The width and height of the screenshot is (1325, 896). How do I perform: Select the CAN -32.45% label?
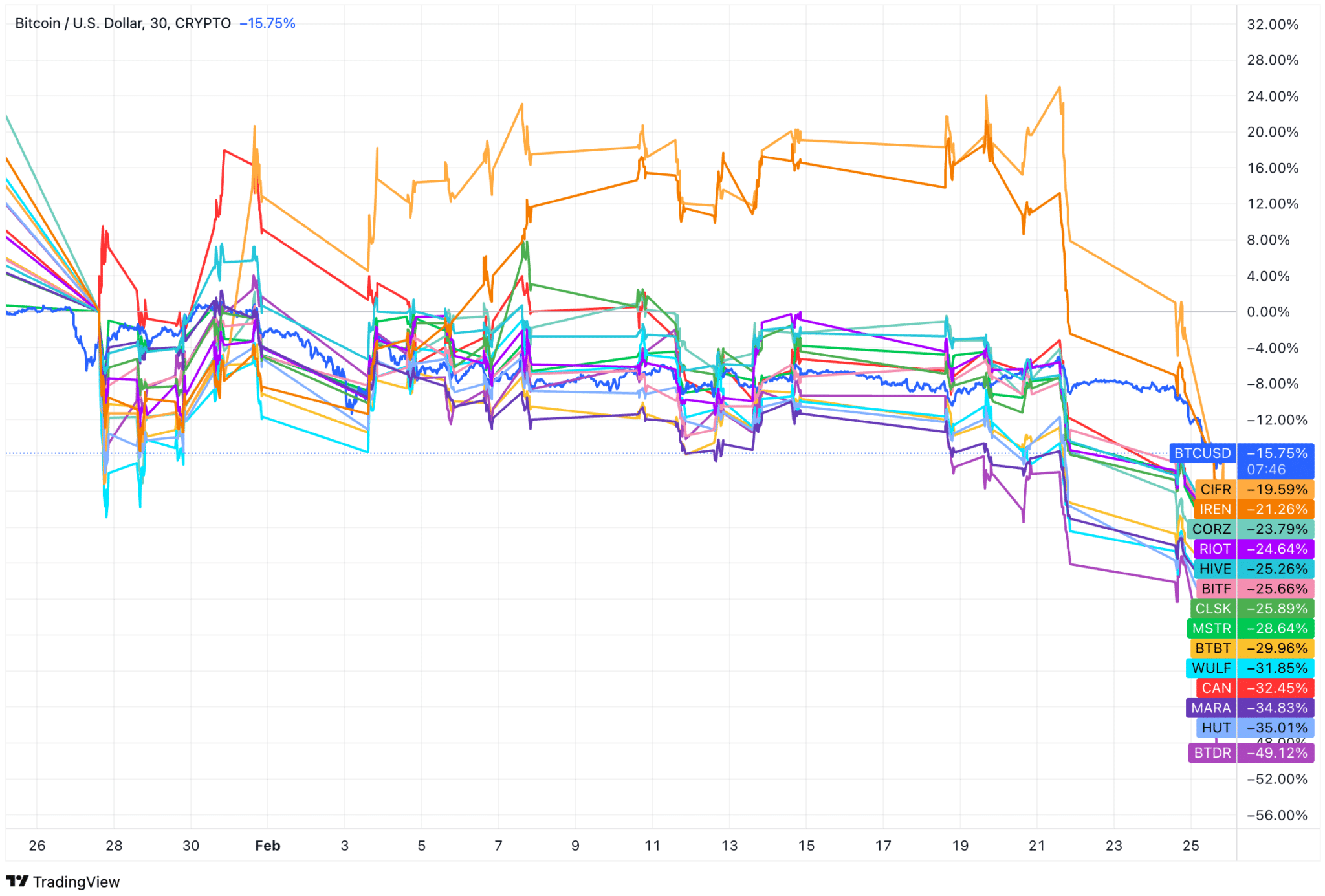(1256, 688)
